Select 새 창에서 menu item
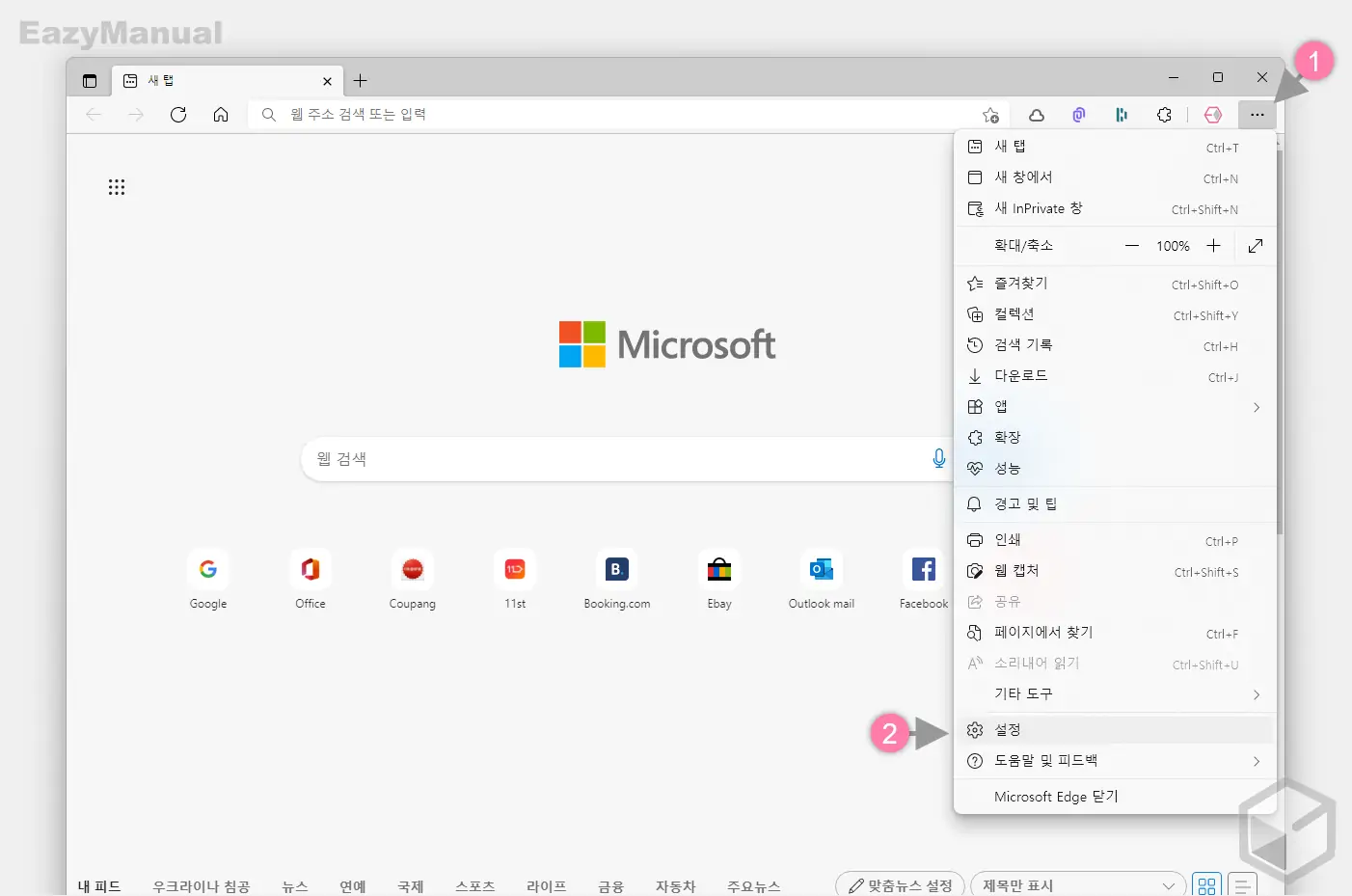 point(1114,177)
